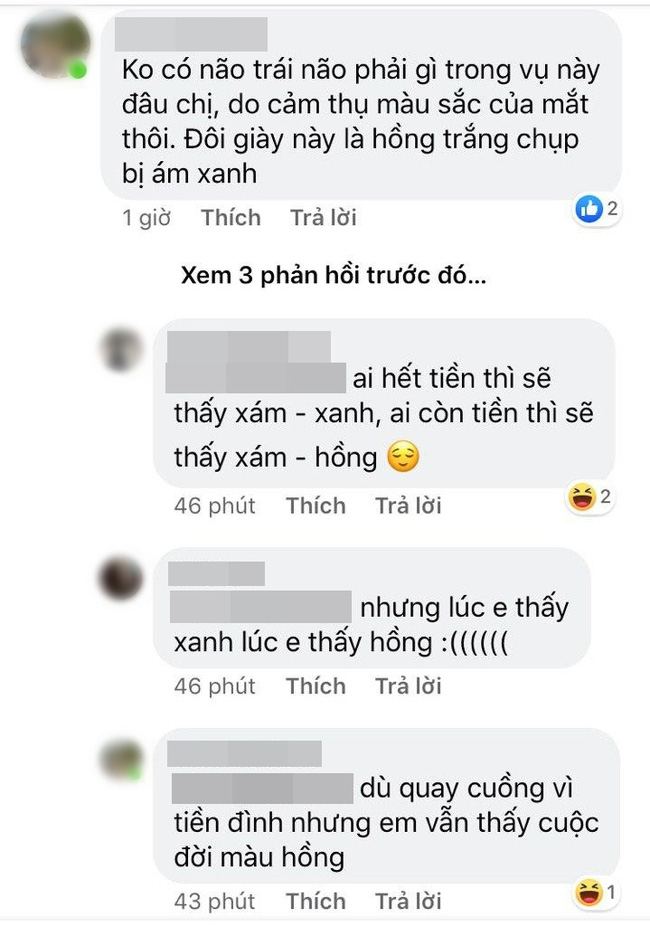Viewport: 650px width, 926px height.
Task: Reply to 'nhưng lúc e thấy xanh' comment
Action: pyautogui.click(x=409, y=686)
